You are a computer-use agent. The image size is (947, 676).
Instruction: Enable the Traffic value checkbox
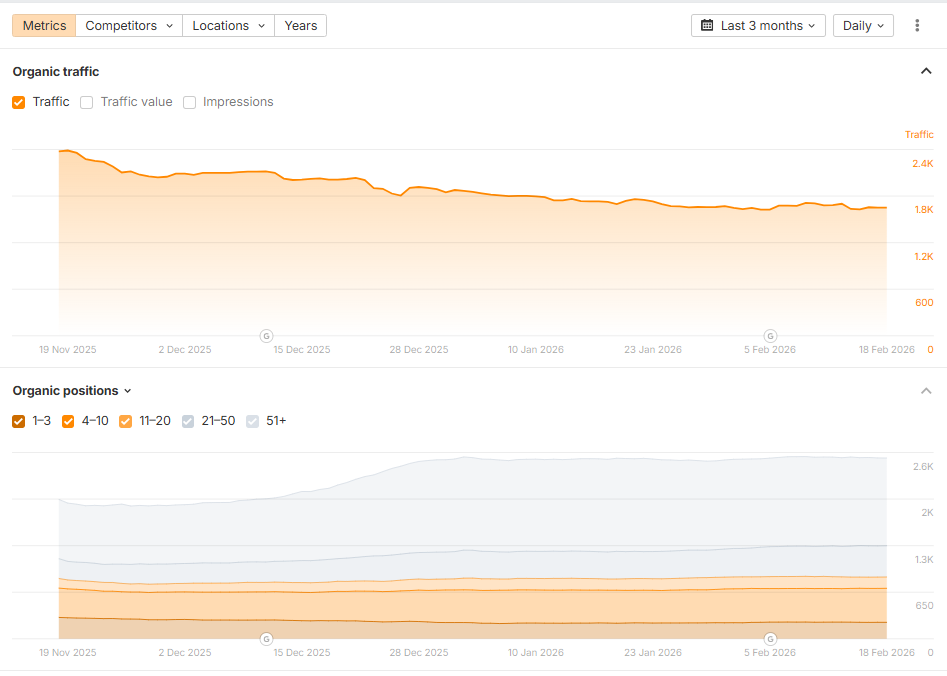(x=87, y=102)
